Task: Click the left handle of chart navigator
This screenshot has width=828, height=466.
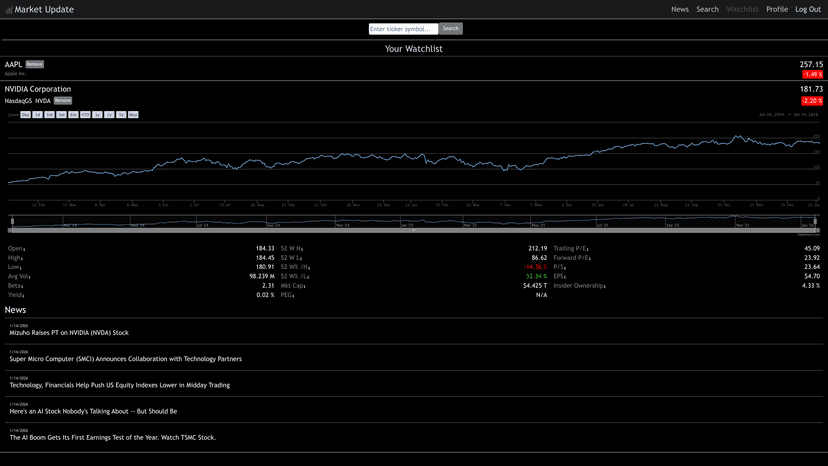Action: (x=10, y=223)
